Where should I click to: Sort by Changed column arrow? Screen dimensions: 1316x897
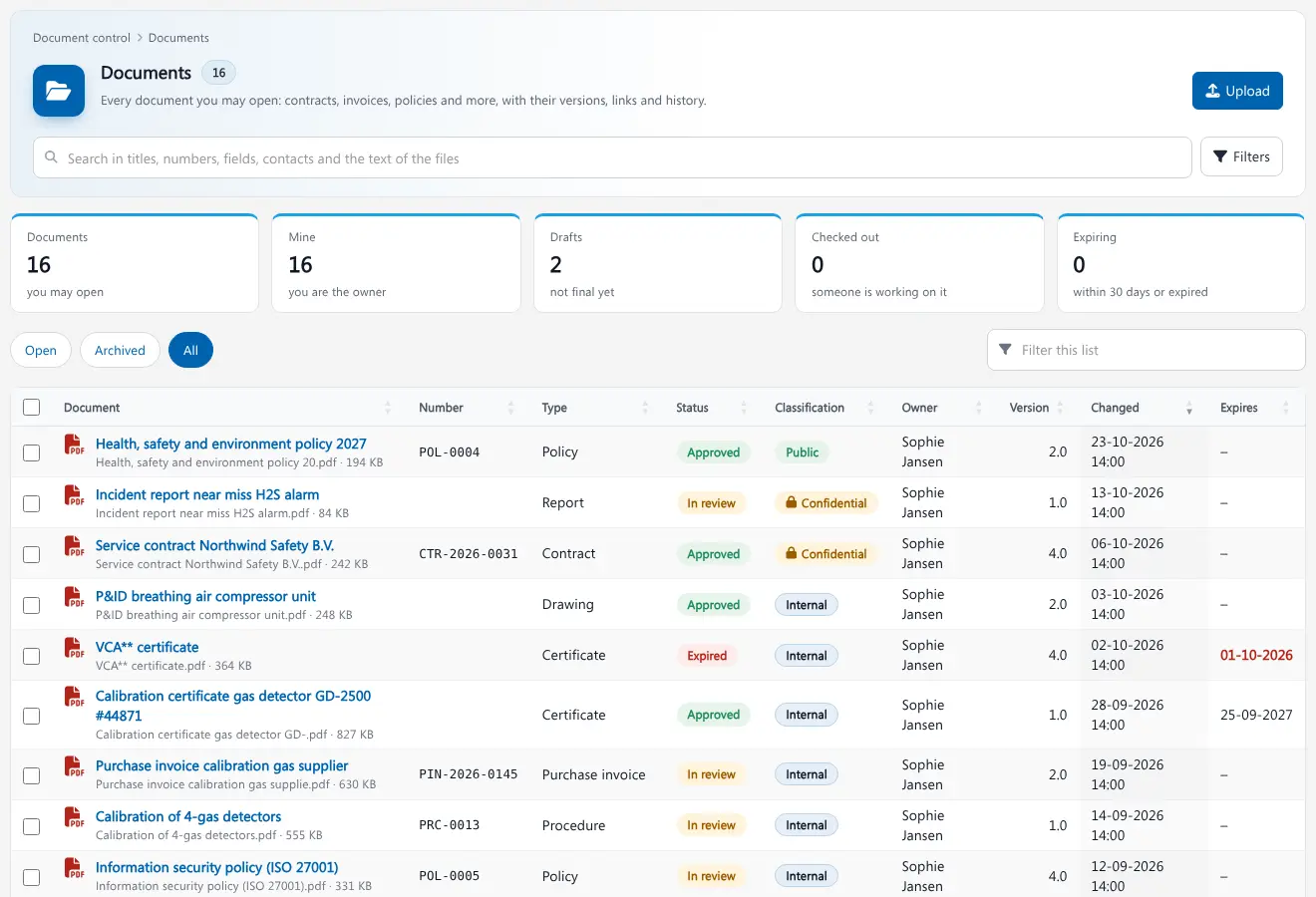point(1189,408)
